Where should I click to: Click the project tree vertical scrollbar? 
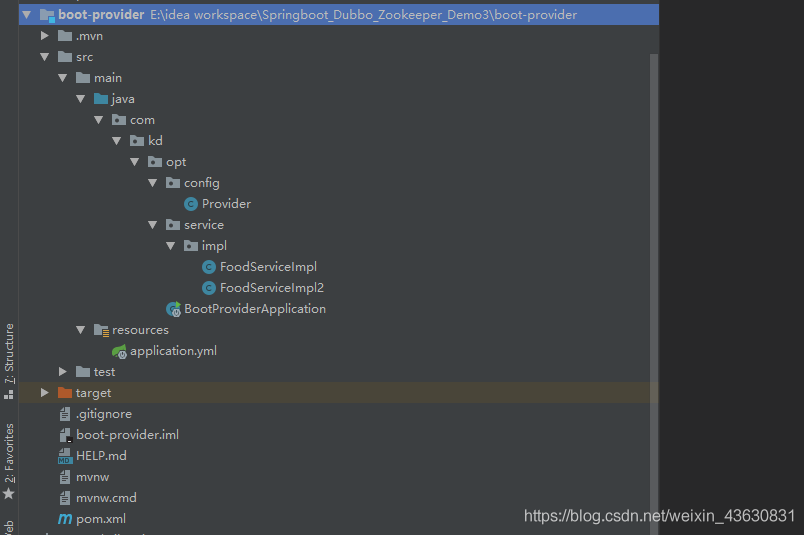(x=654, y=294)
